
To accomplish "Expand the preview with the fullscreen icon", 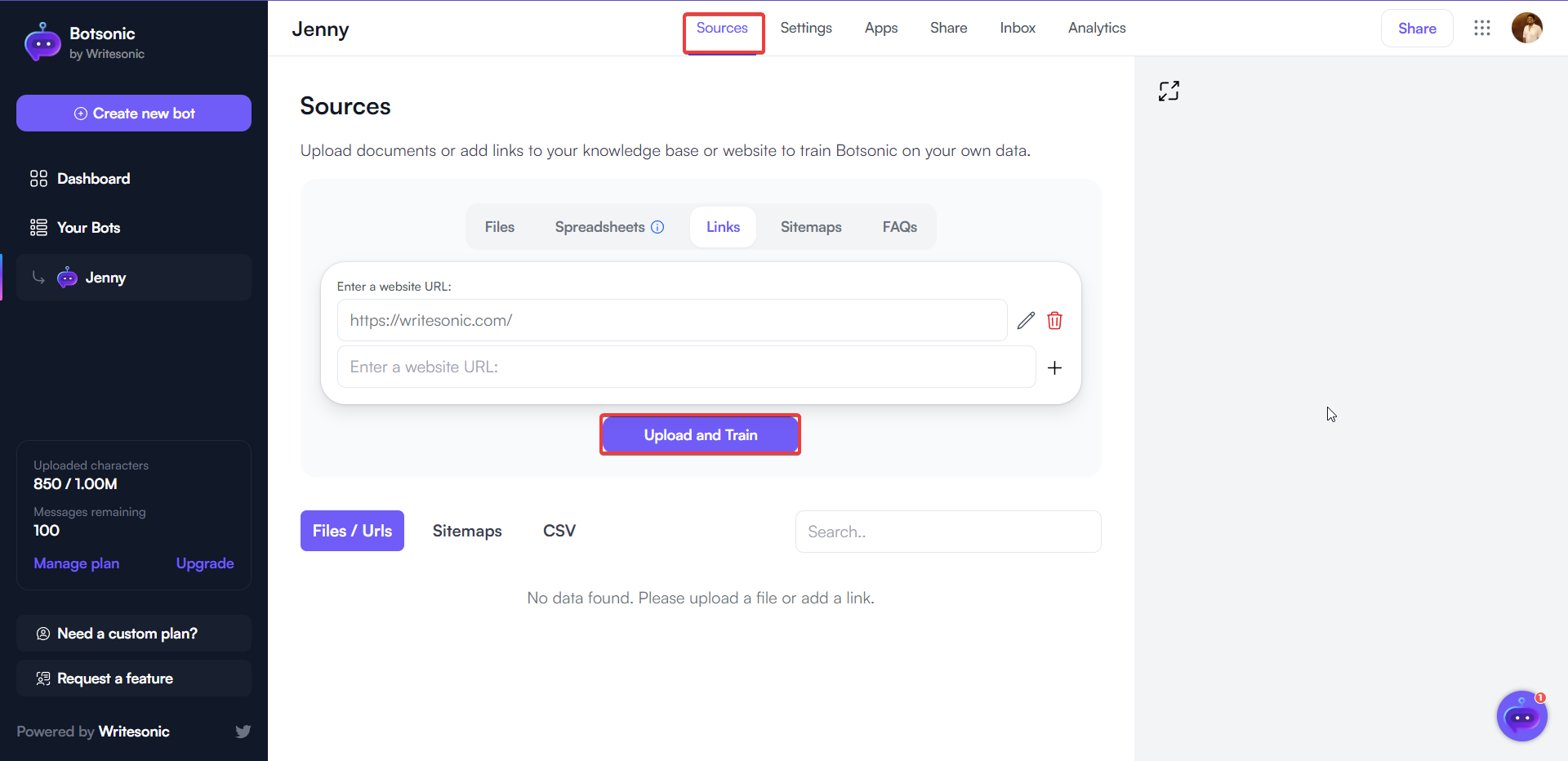I will (1169, 91).
